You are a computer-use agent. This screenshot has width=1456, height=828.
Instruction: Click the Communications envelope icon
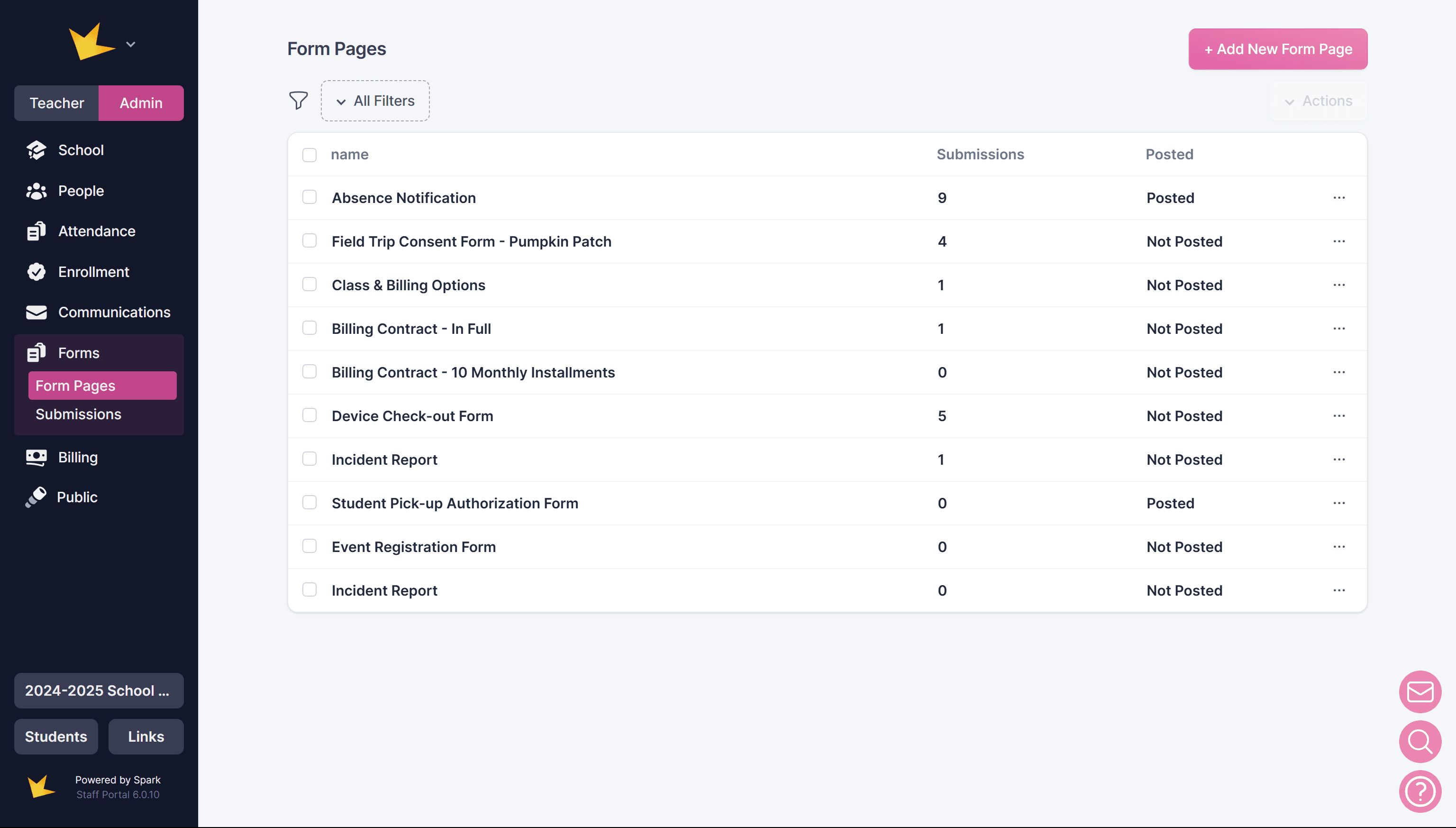pyautogui.click(x=36, y=312)
